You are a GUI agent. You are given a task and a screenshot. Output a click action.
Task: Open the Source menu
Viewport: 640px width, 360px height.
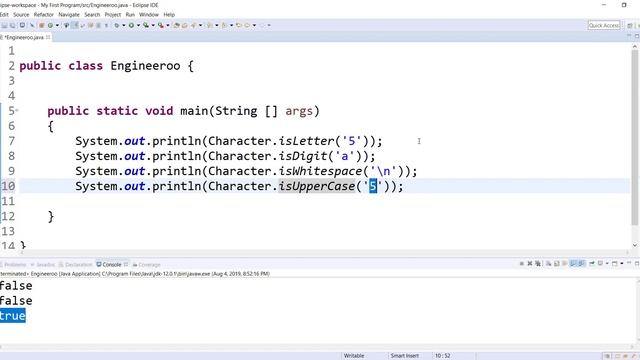coord(21,15)
